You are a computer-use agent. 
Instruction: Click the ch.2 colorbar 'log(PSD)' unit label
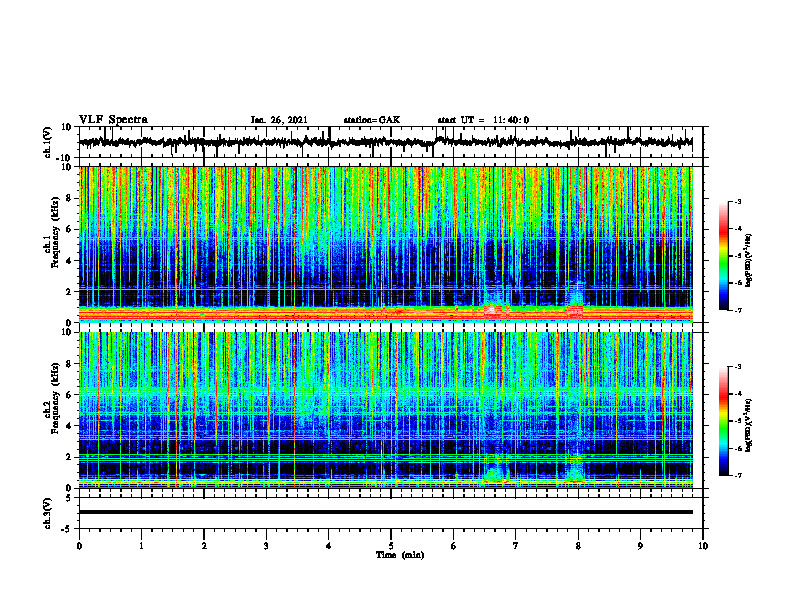[749, 426]
